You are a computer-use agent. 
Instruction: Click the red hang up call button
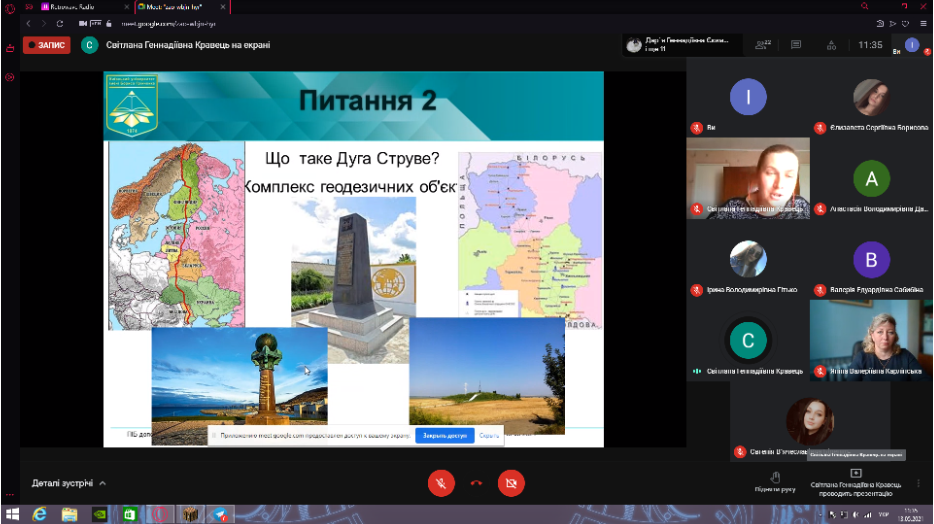[476, 483]
